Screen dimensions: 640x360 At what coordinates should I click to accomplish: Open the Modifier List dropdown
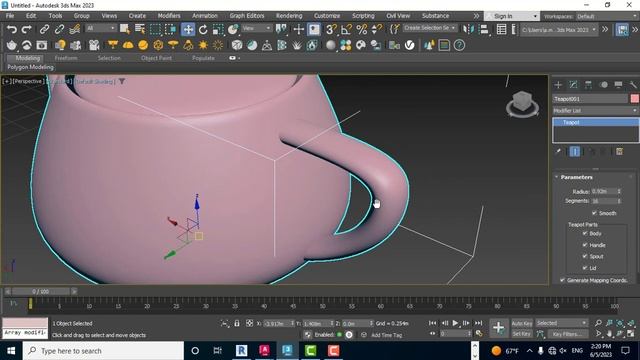tap(596, 111)
